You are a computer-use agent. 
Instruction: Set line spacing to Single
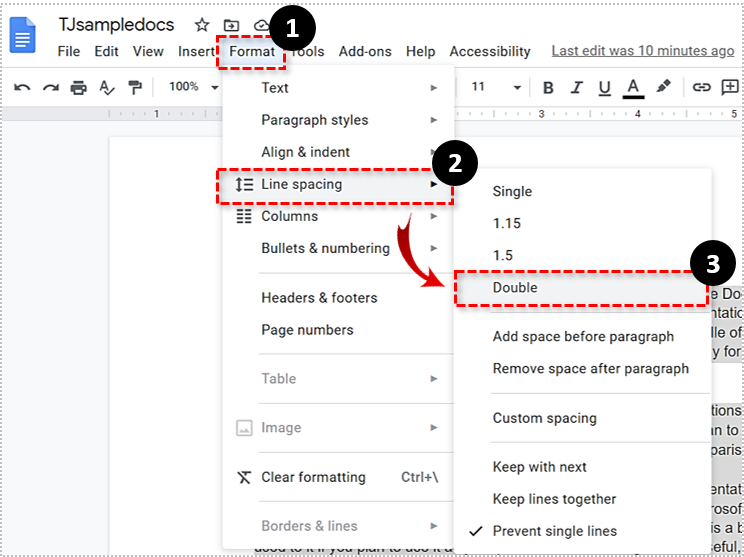coord(582,191)
